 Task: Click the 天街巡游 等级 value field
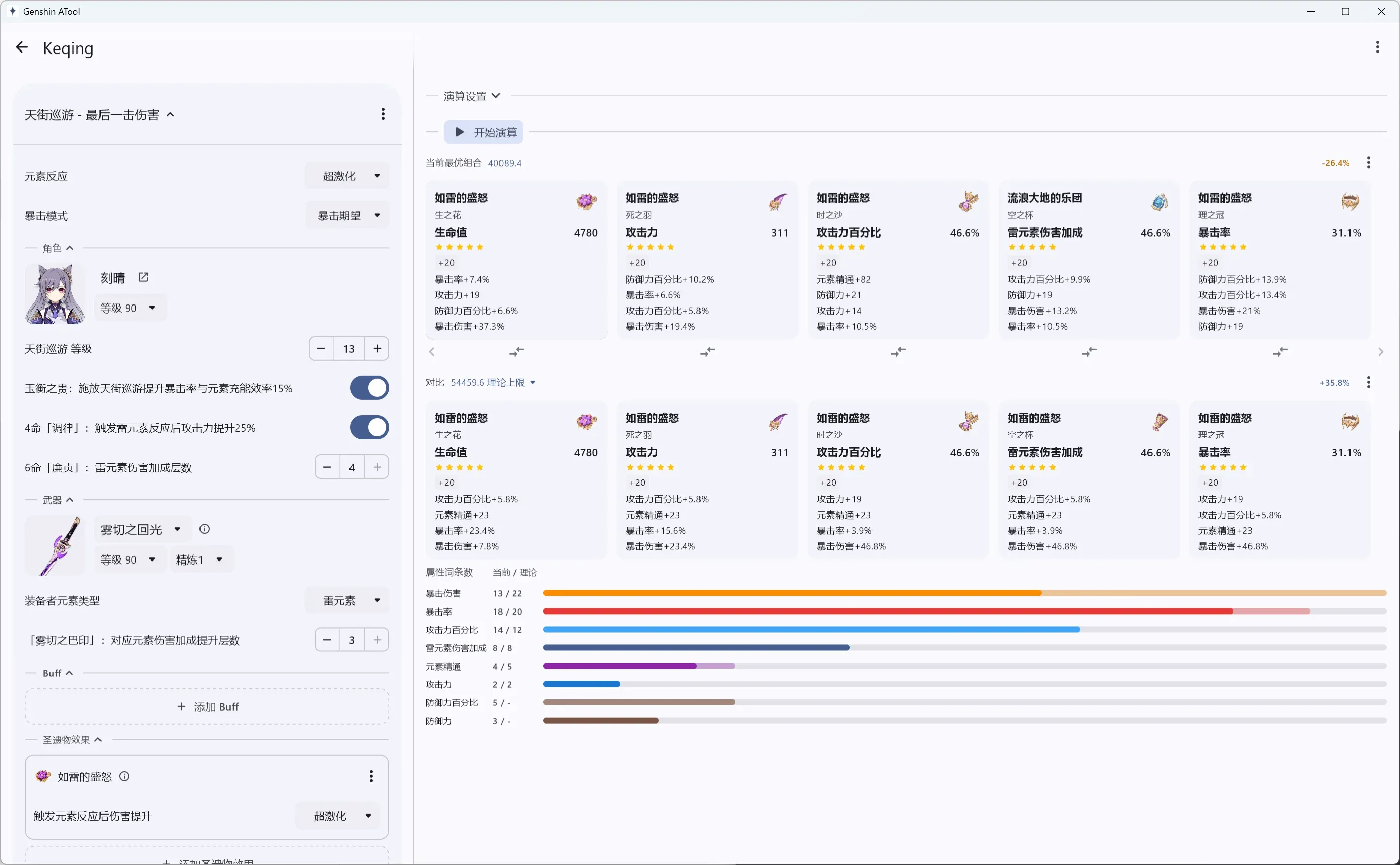[349, 348]
